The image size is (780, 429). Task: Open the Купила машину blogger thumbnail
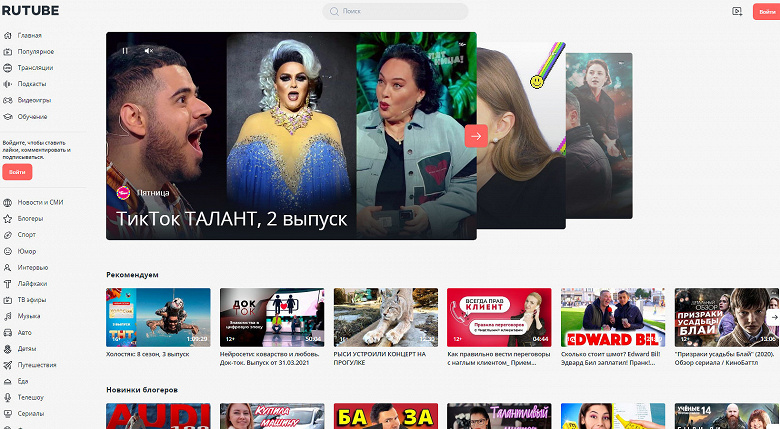(x=272, y=416)
